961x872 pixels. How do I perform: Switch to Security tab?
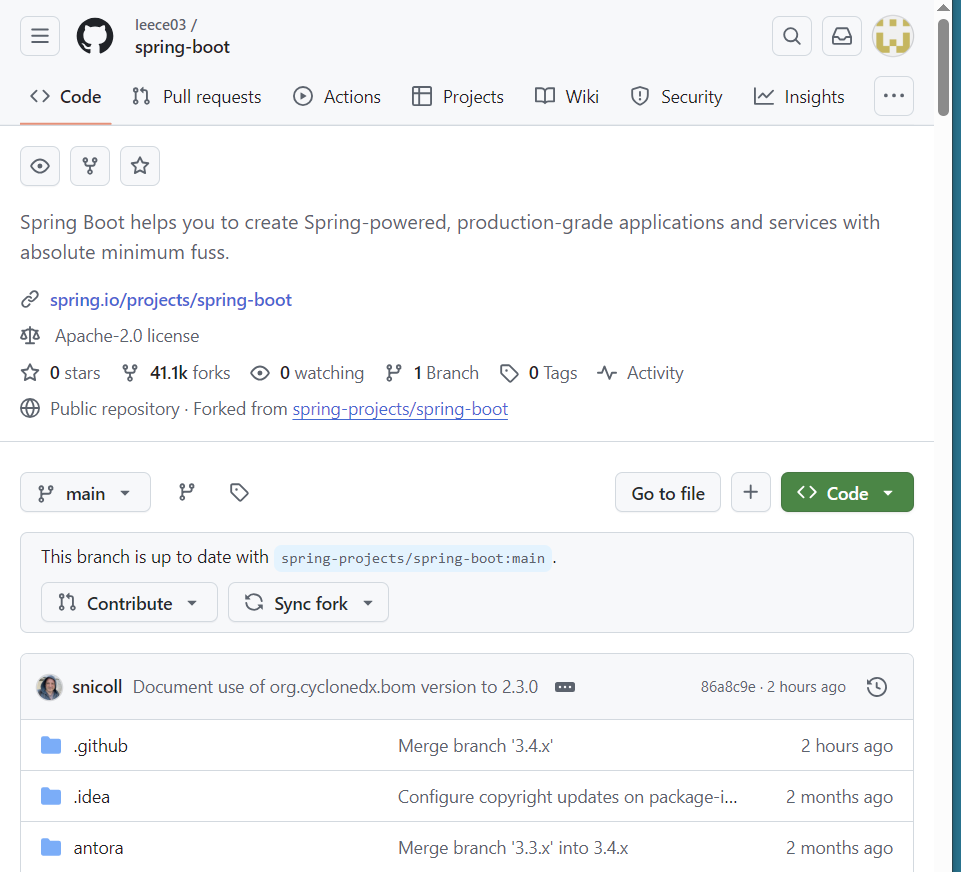pos(676,97)
